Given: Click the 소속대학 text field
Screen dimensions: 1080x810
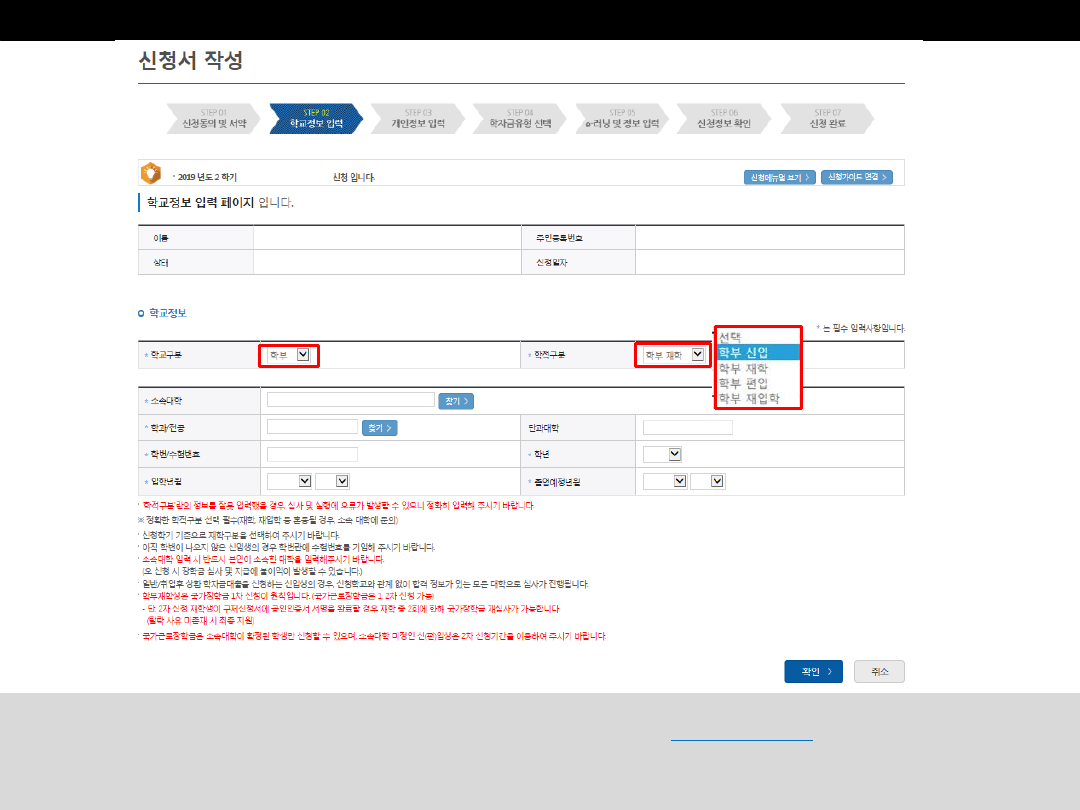Looking at the screenshot, I should 350,400.
